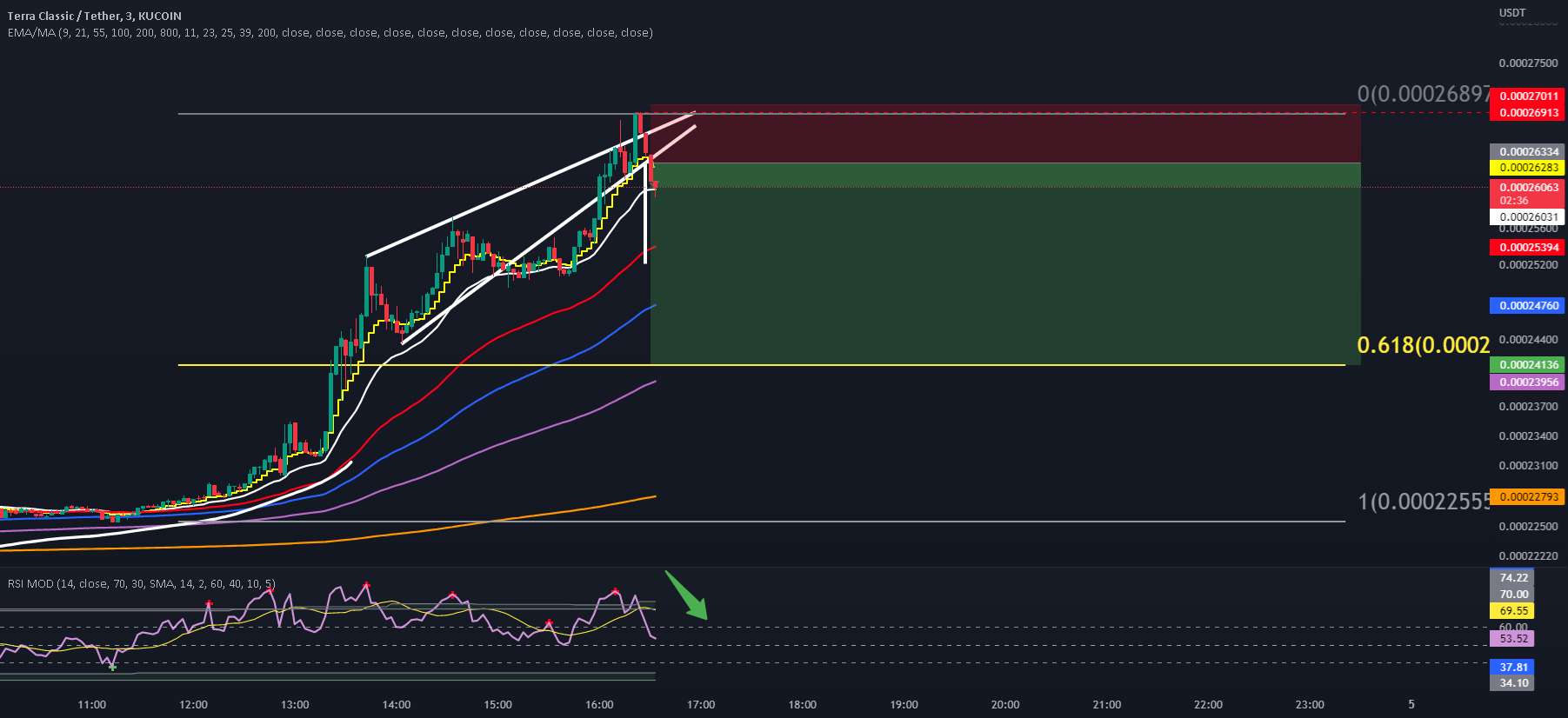Click the white 0.00026031 MA price label
The width and height of the screenshot is (1568, 718).
[1528, 216]
